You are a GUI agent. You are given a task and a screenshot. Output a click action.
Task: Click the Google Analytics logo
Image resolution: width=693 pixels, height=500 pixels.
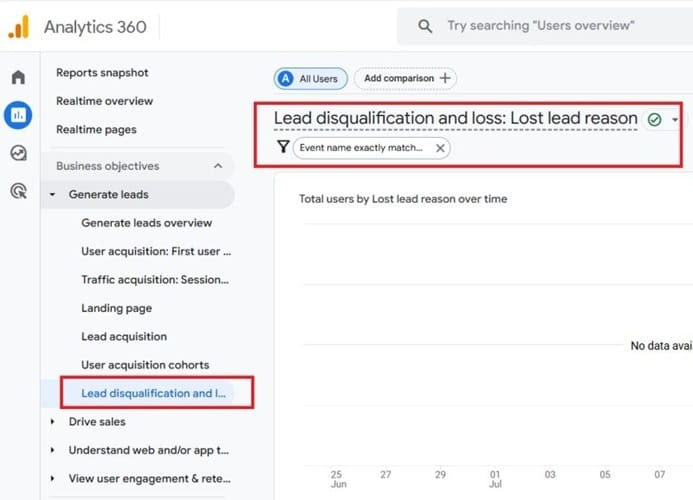tap(19, 27)
